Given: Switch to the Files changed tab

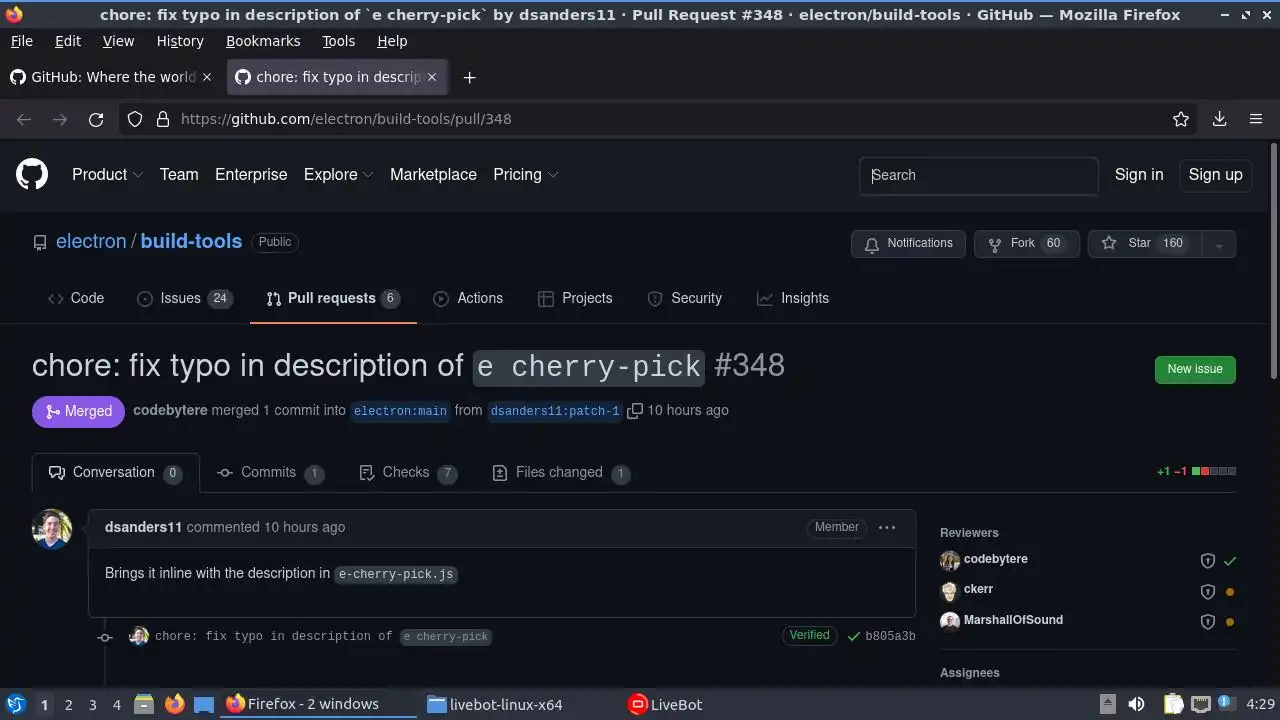Looking at the screenshot, I should click(x=561, y=472).
